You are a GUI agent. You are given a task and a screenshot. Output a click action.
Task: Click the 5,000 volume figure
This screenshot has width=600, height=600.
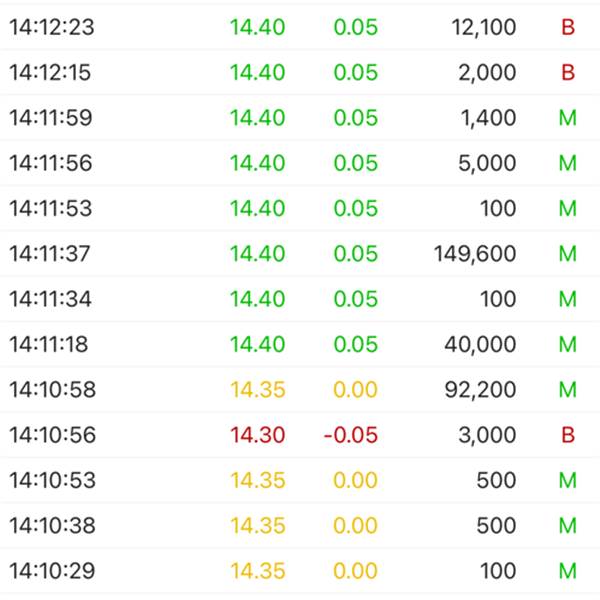pos(488,163)
